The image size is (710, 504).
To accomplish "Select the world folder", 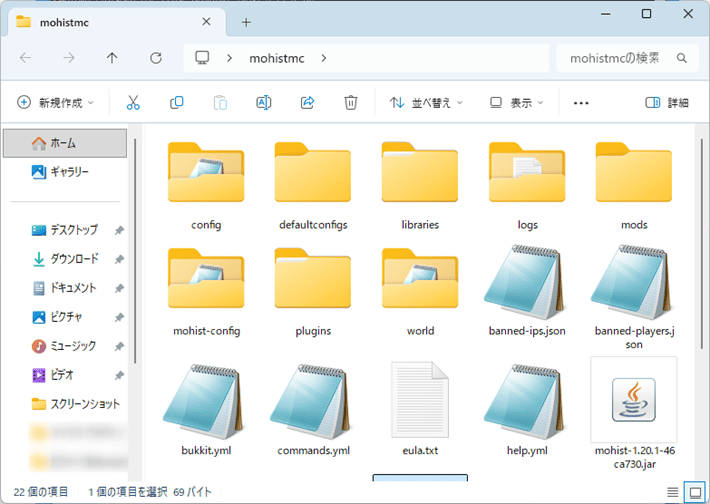I will tap(420, 292).
